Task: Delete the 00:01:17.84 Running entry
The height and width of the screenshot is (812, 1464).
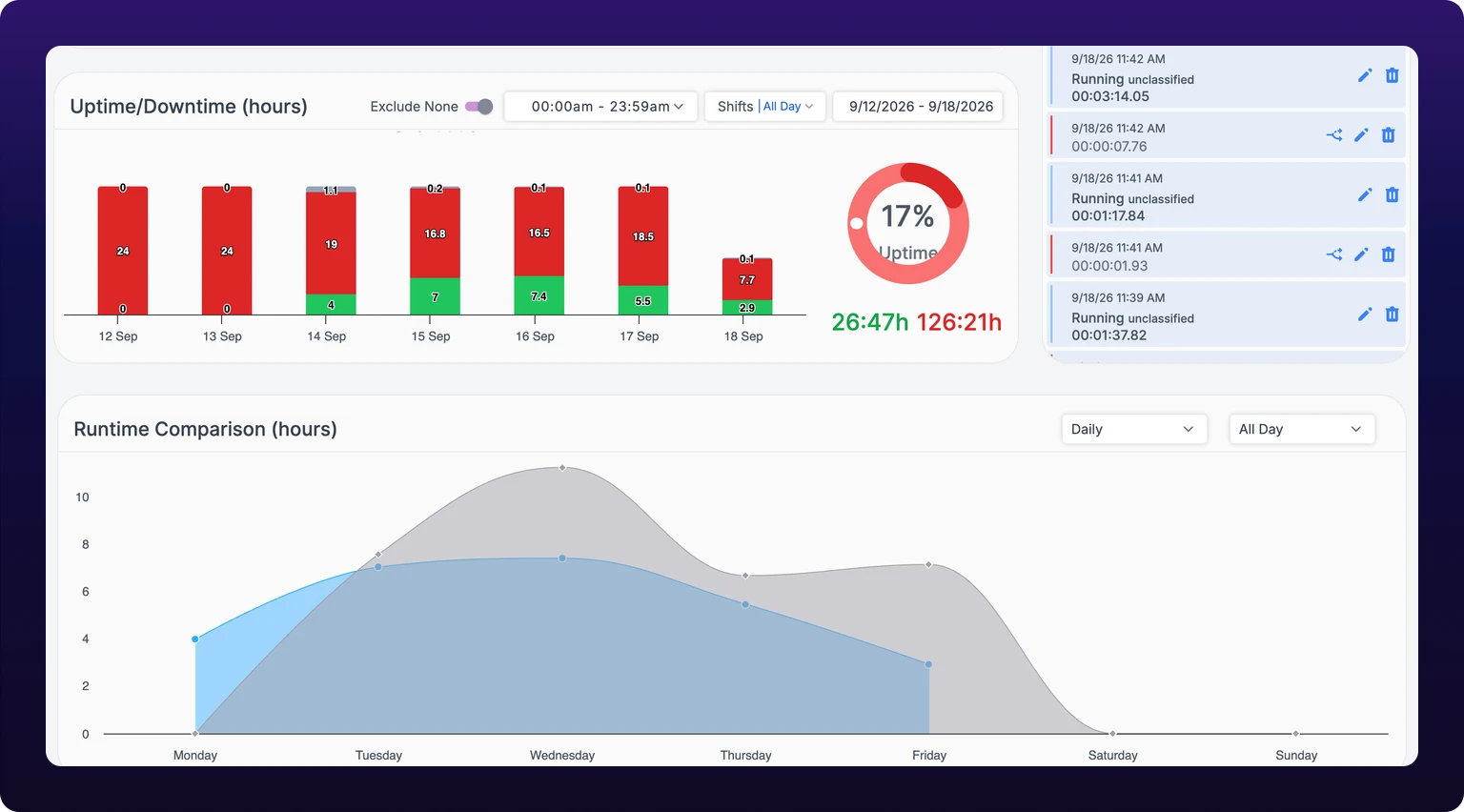Action: [x=1392, y=194]
